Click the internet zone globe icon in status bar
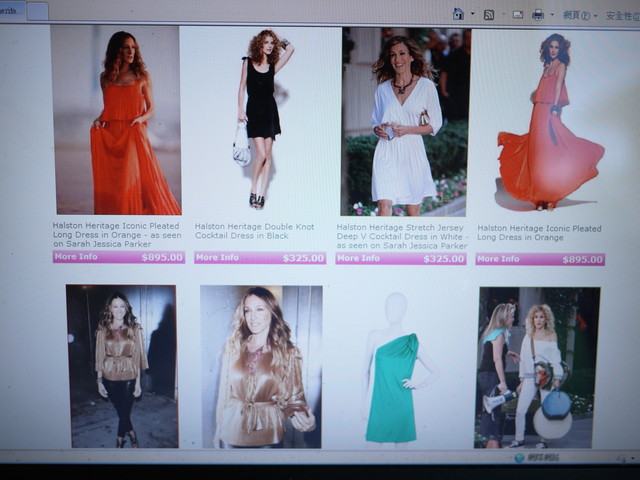This screenshot has width=640, height=480. (519, 458)
